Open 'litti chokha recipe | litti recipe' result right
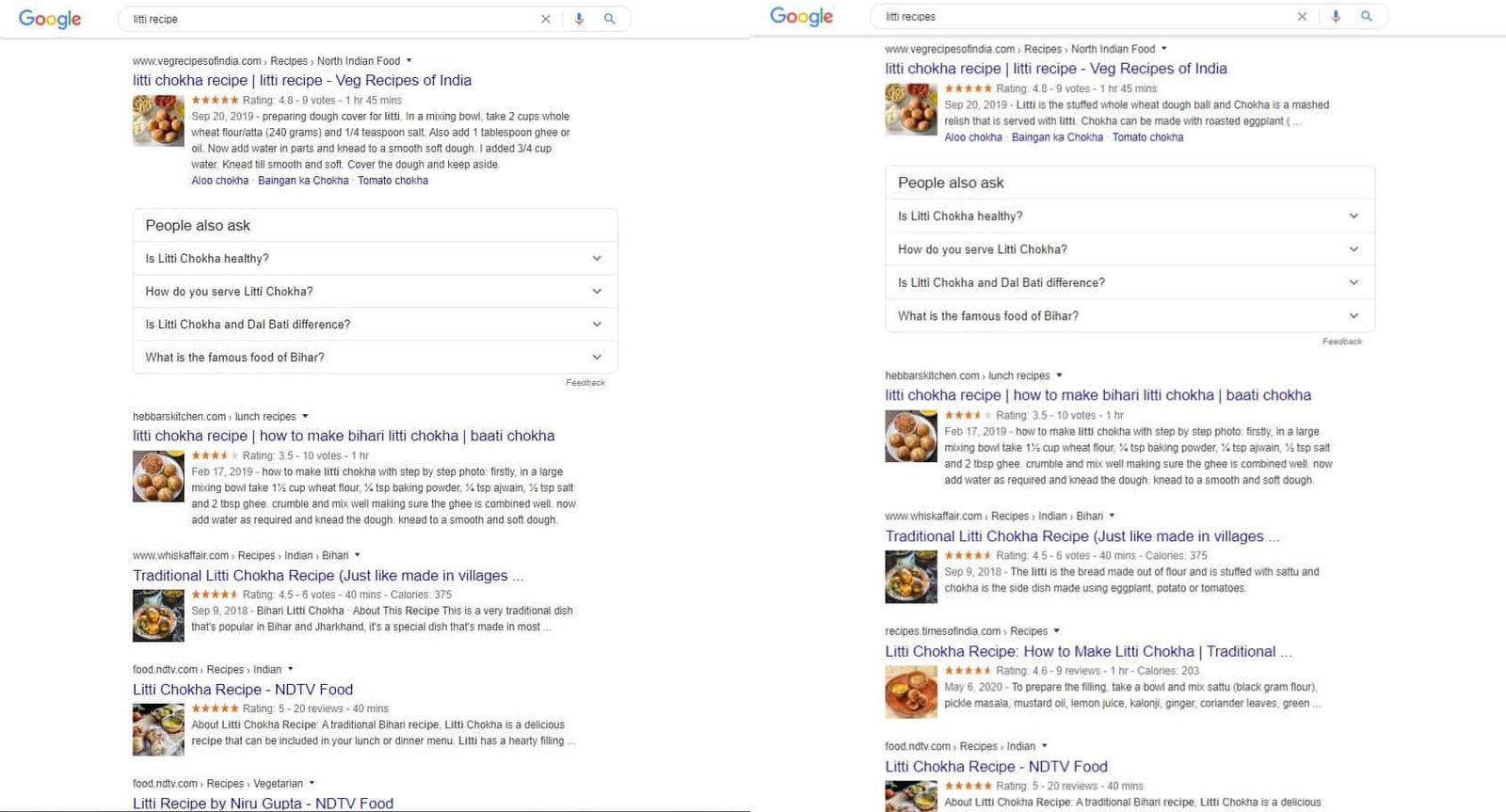The width and height of the screenshot is (1506, 812). [x=1056, y=69]
